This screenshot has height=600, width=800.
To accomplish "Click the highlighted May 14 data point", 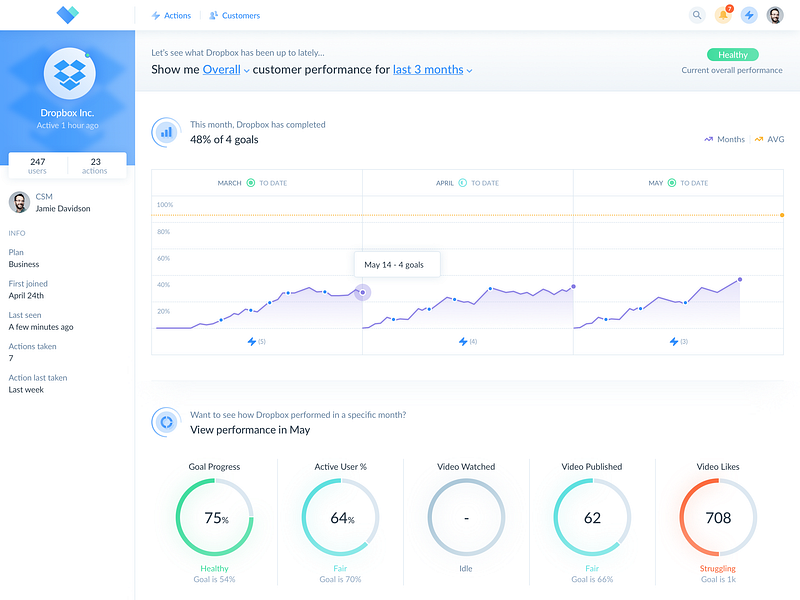I will 363,292.
